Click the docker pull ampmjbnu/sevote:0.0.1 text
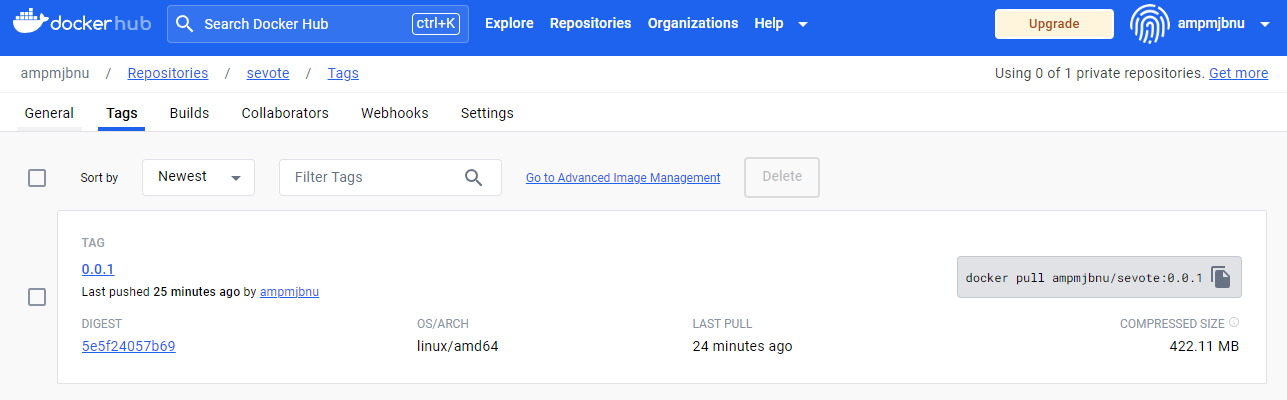1287x400 pixels. [x=1084, y=277]
